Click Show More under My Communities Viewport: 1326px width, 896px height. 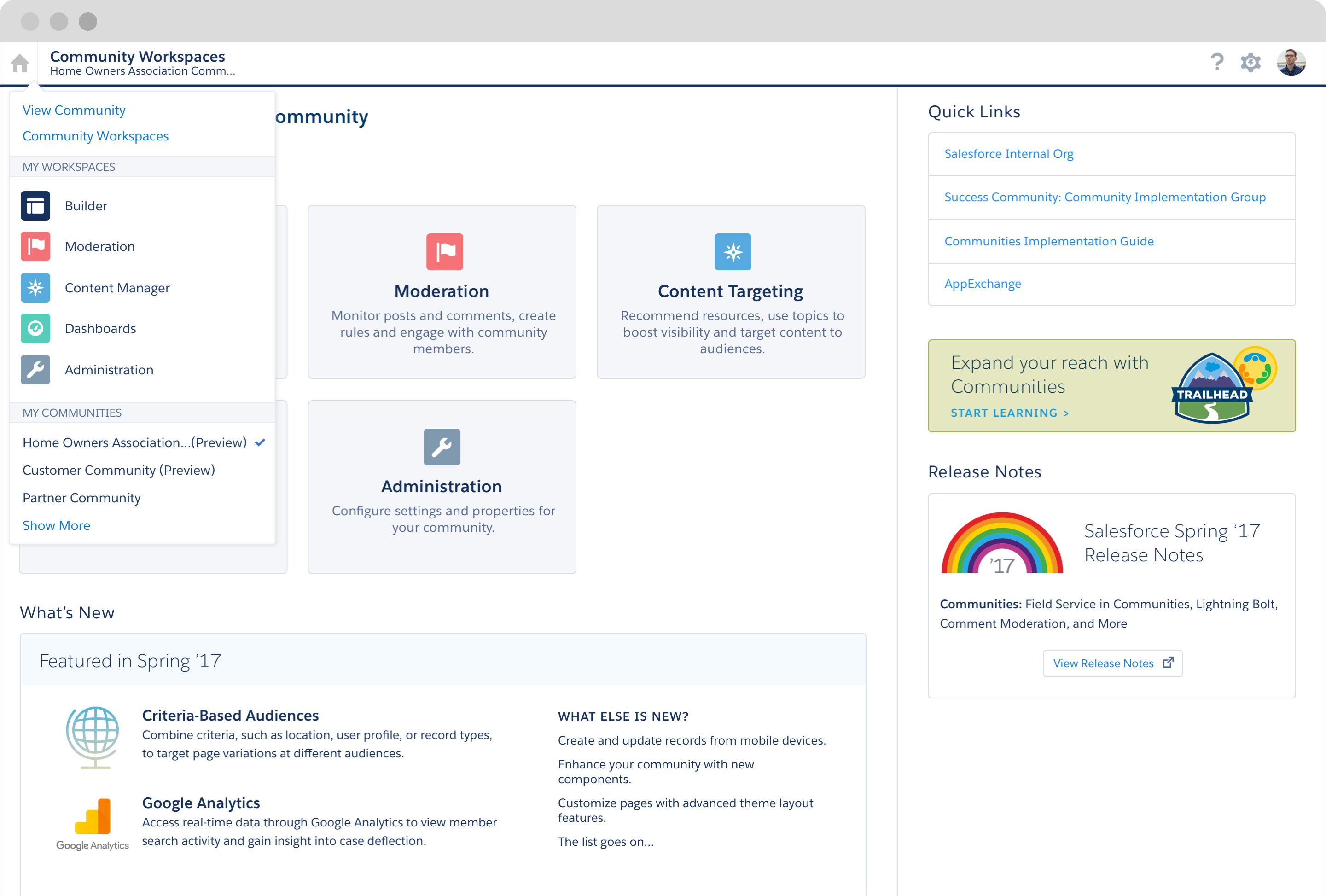(57, 525)
